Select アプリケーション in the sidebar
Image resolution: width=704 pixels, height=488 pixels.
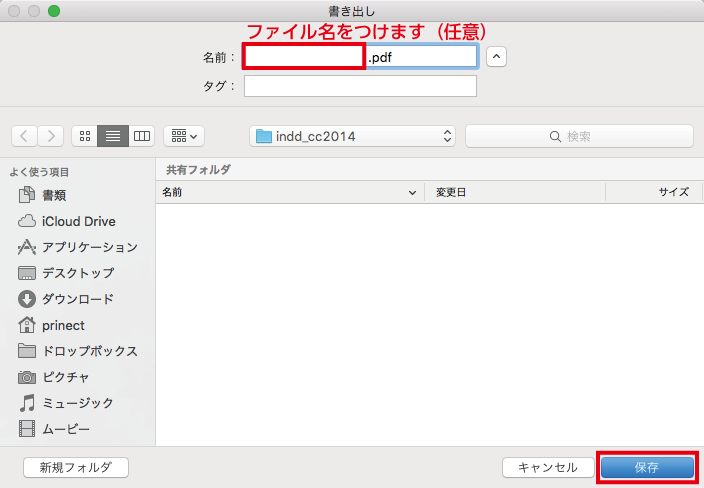(78, 247)
